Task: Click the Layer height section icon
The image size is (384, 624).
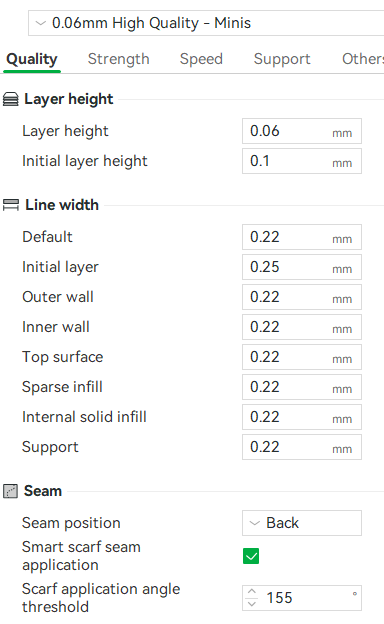Action: click(10, 99)
